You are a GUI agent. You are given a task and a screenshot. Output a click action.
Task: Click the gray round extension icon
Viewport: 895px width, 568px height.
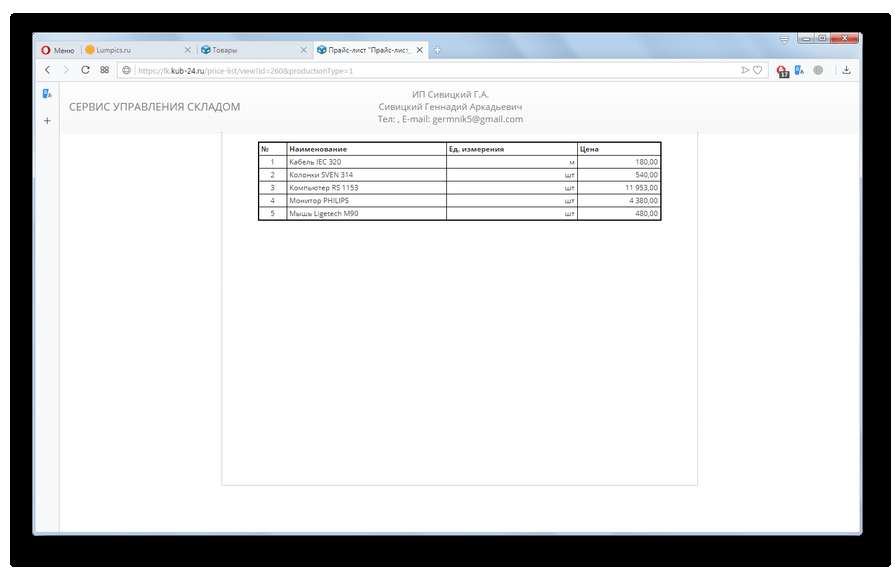(x=818, y=70)
